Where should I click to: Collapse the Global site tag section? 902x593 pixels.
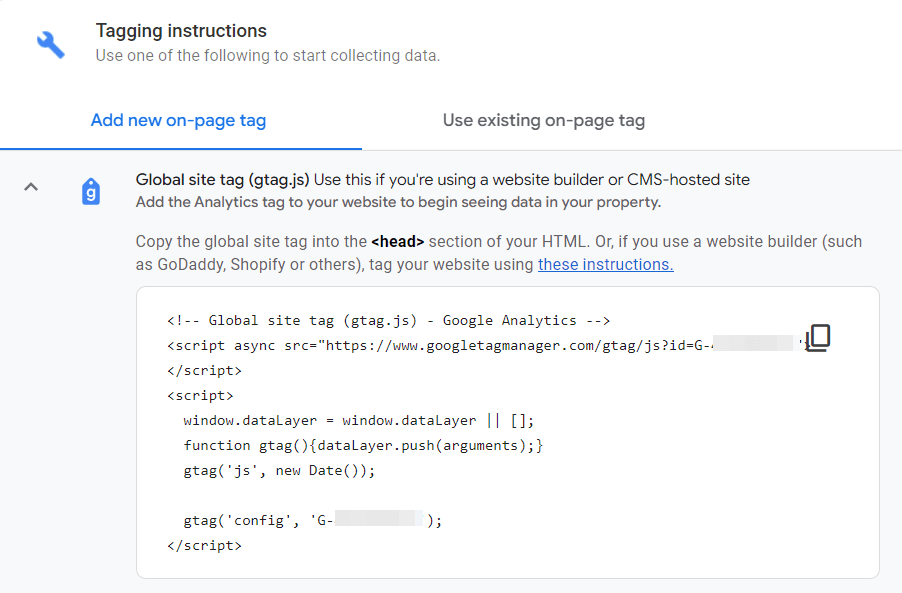pos(31,187)
